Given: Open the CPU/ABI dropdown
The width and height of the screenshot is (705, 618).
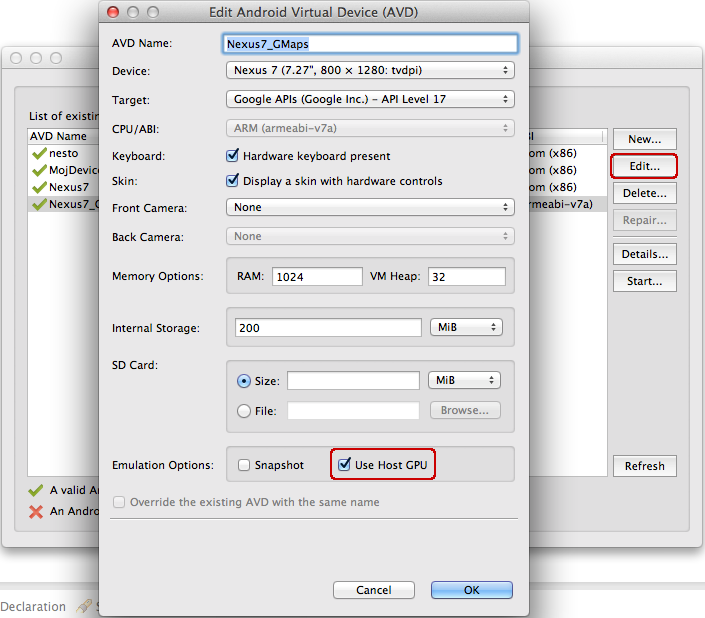Looking at the screenshot, I should 370,129.
